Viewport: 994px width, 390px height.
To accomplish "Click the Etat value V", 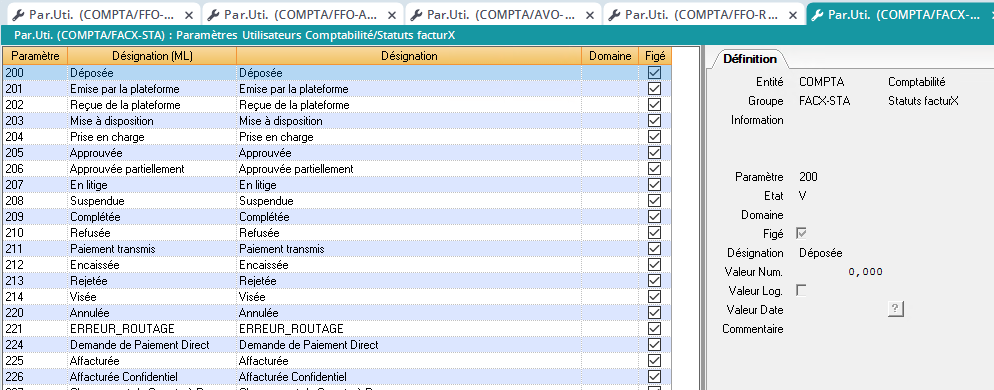I will click(803, 196).
